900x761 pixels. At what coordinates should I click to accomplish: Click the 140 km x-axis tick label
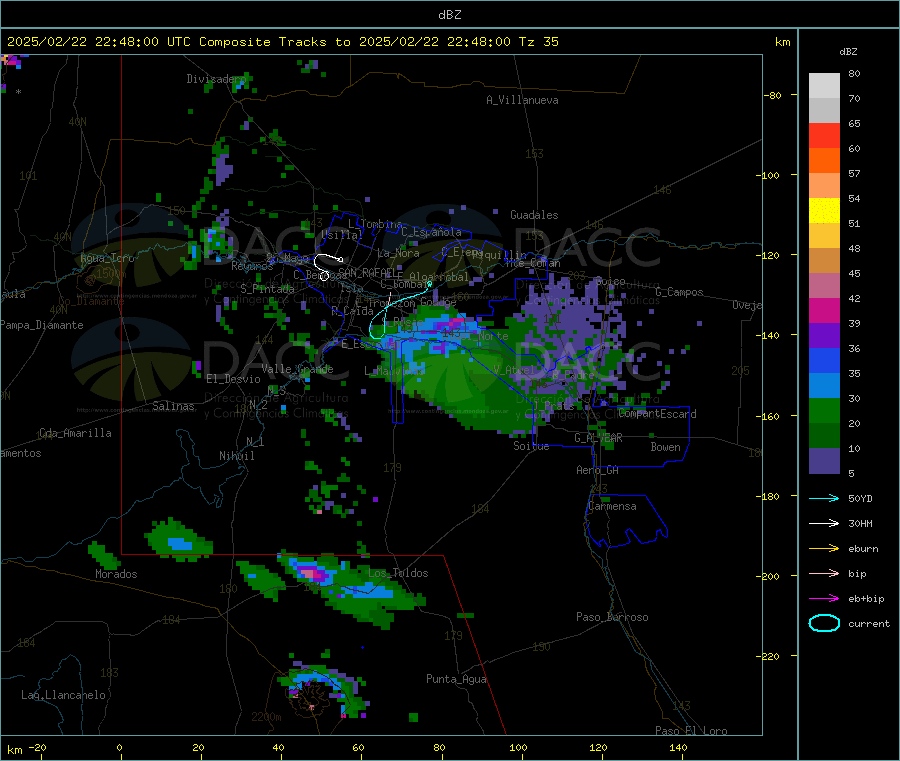678,747
